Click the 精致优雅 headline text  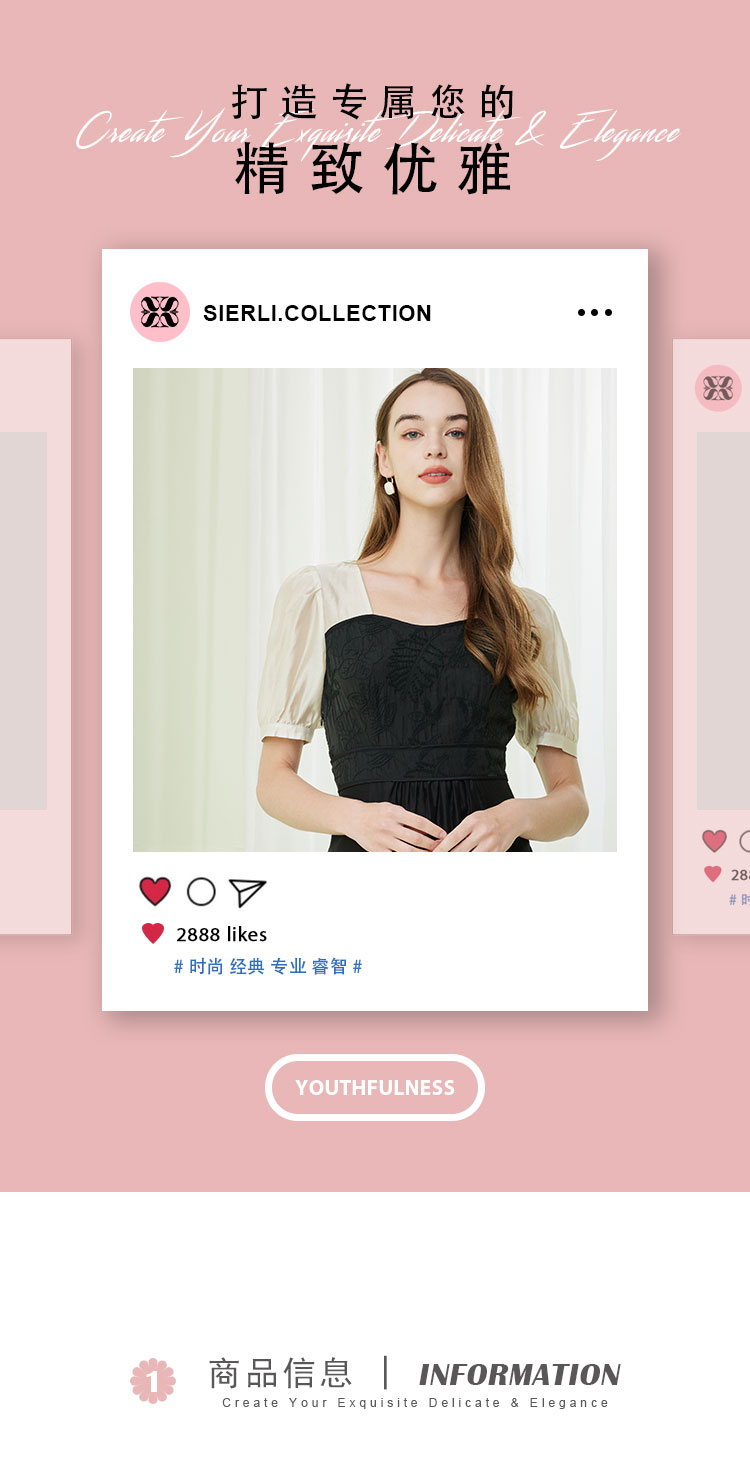[x=374, y=170]
